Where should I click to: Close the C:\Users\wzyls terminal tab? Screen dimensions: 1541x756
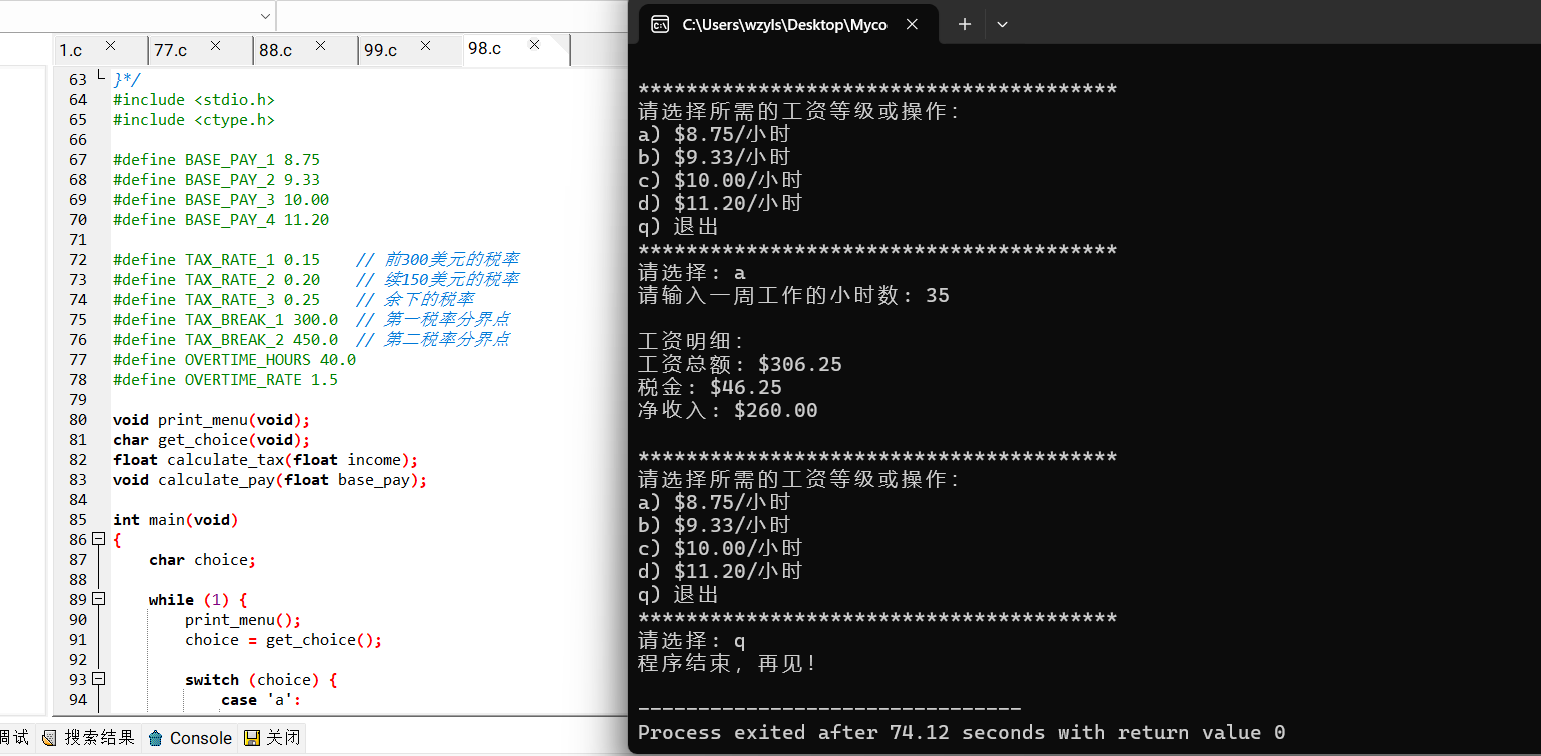click(912, 25)
